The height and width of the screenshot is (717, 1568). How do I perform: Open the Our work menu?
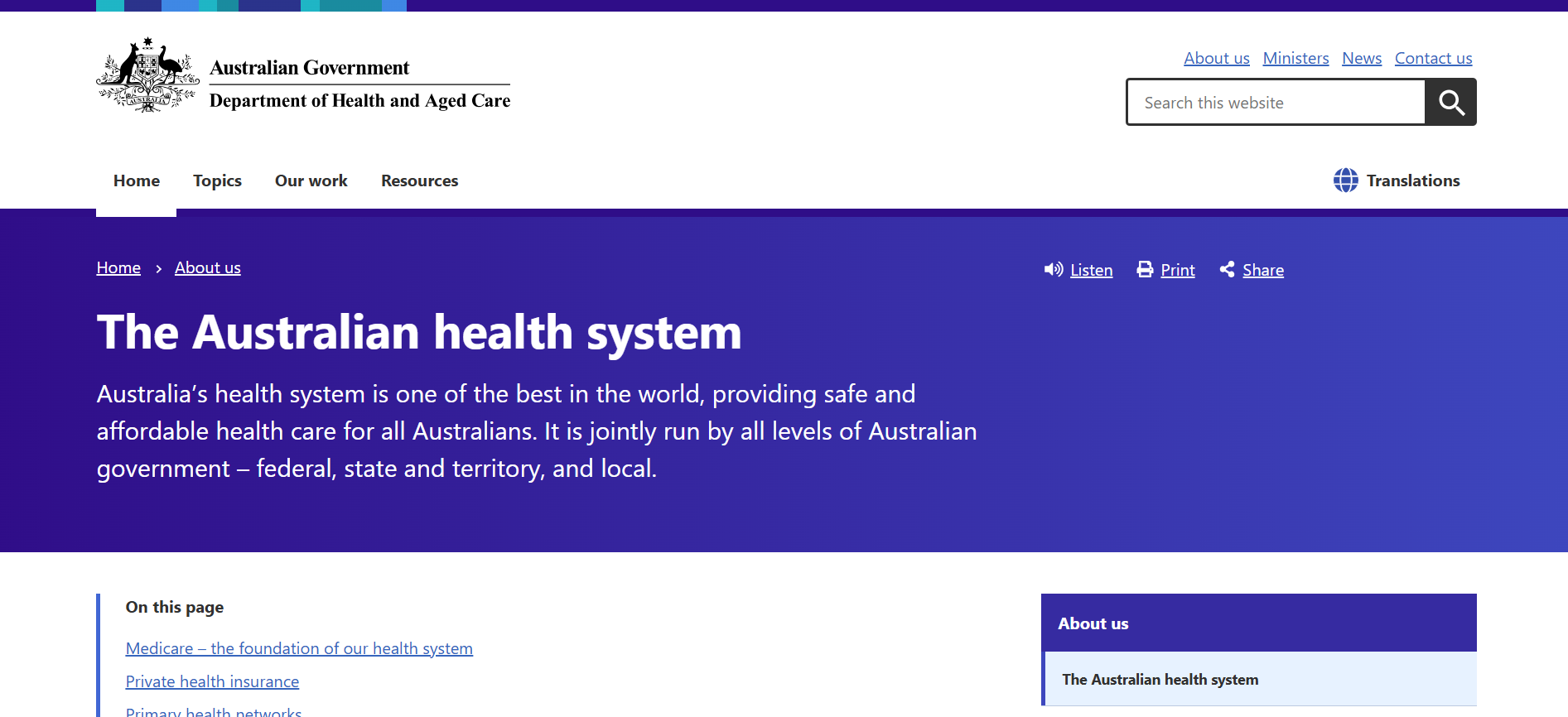coord(311,180)
